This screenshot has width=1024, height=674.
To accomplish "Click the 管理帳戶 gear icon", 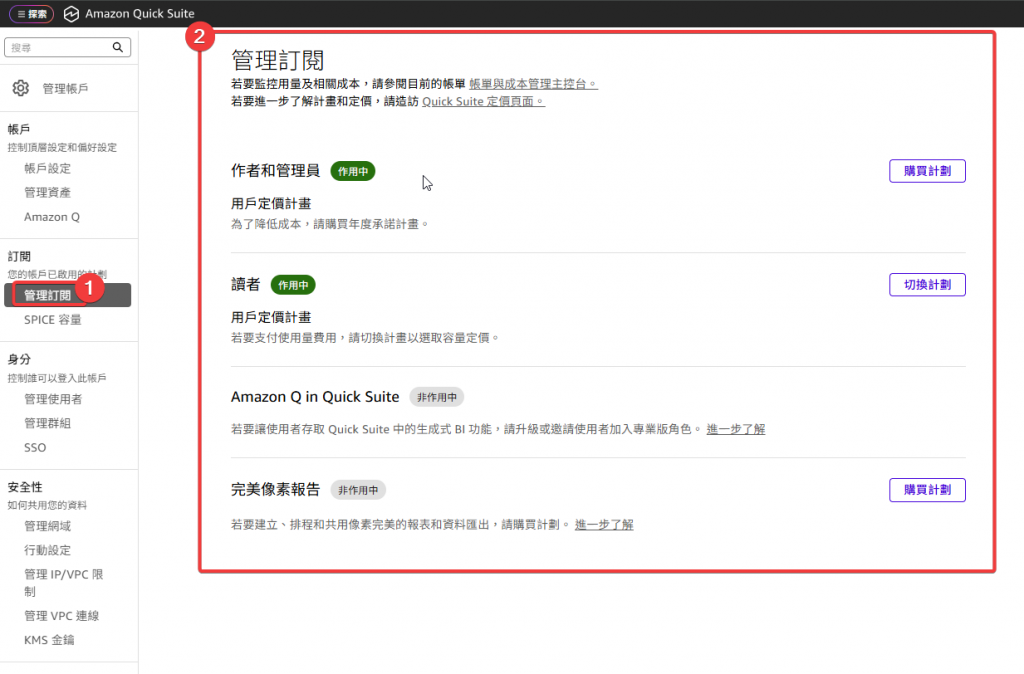I will pyautogui.click(x=21, y=88).
